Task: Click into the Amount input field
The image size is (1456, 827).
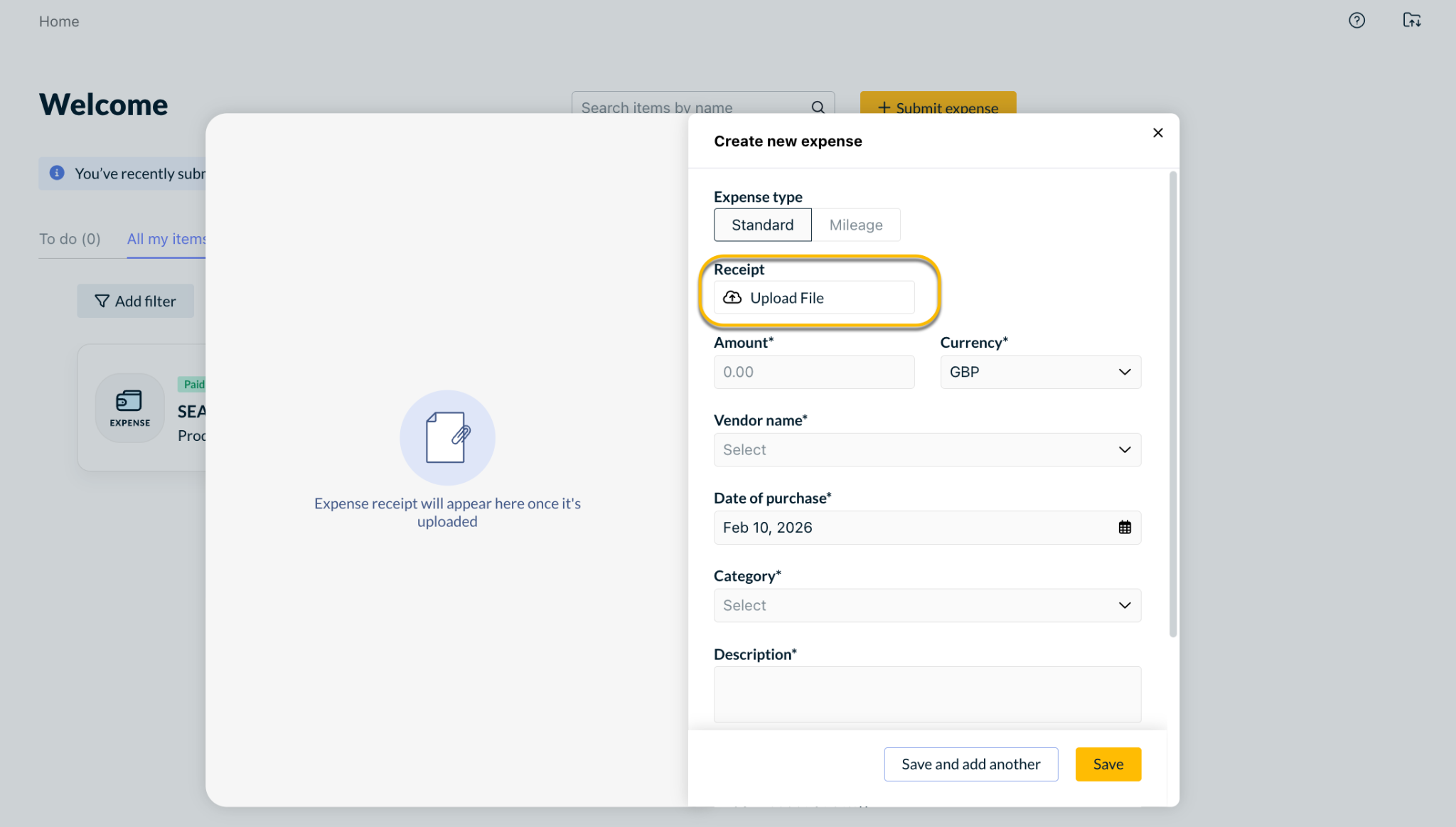Action: [x=813, y=373]
